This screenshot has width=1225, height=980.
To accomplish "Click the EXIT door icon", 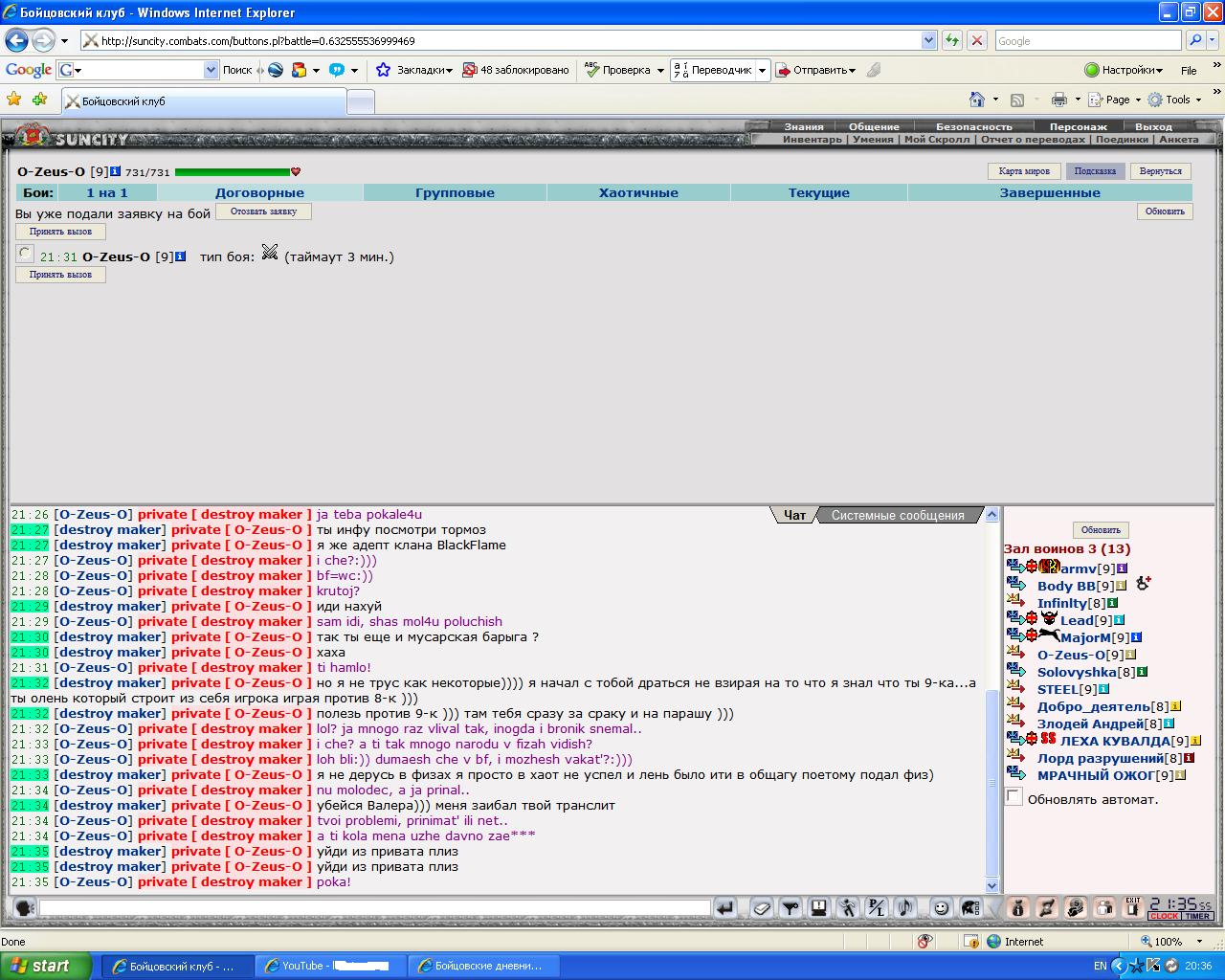I will coord(1133,907).
